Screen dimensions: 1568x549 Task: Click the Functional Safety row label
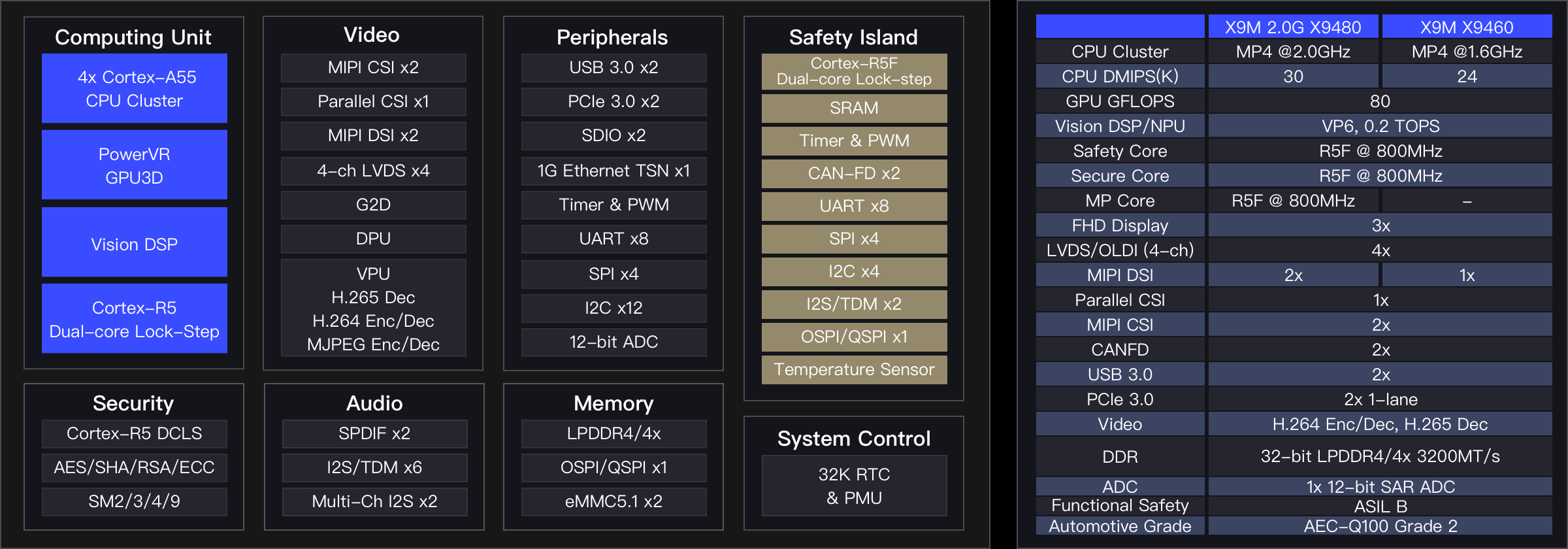1120,506
